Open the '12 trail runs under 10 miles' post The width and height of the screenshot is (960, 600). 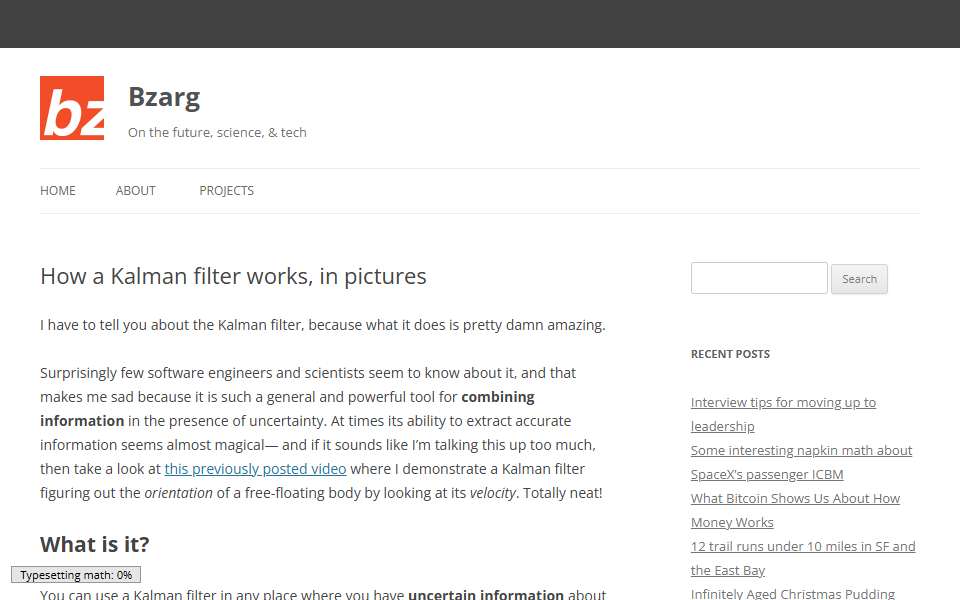click(803, 558)
